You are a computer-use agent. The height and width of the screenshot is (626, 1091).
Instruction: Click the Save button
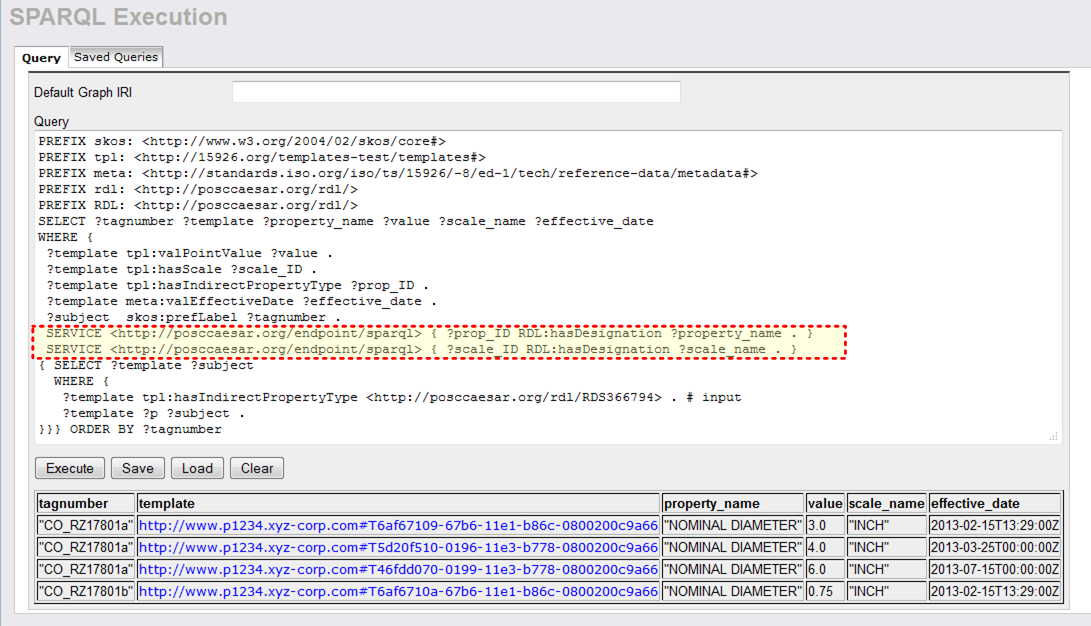(138, 468)
